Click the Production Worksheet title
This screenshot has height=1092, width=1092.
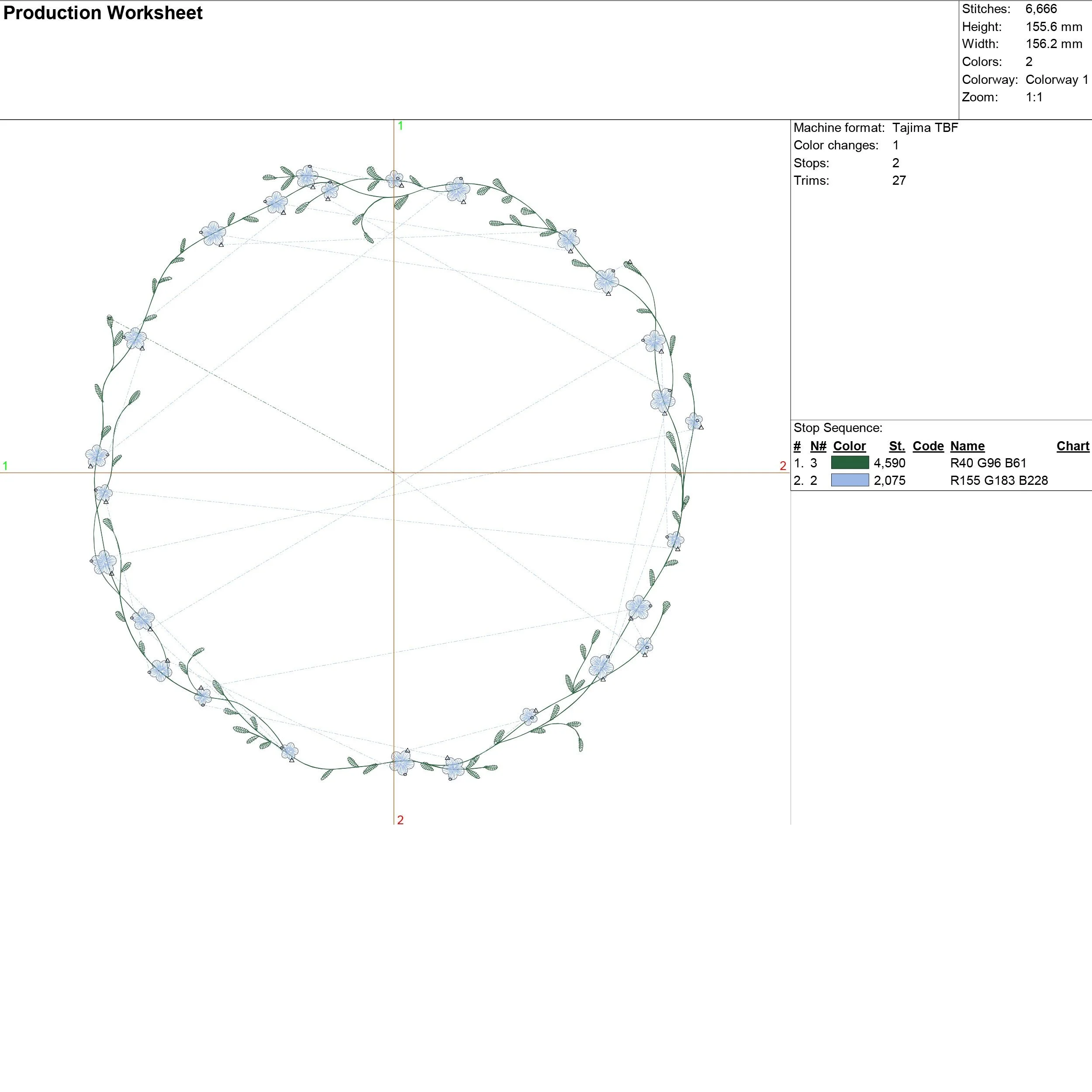click(x=103, y=13)
